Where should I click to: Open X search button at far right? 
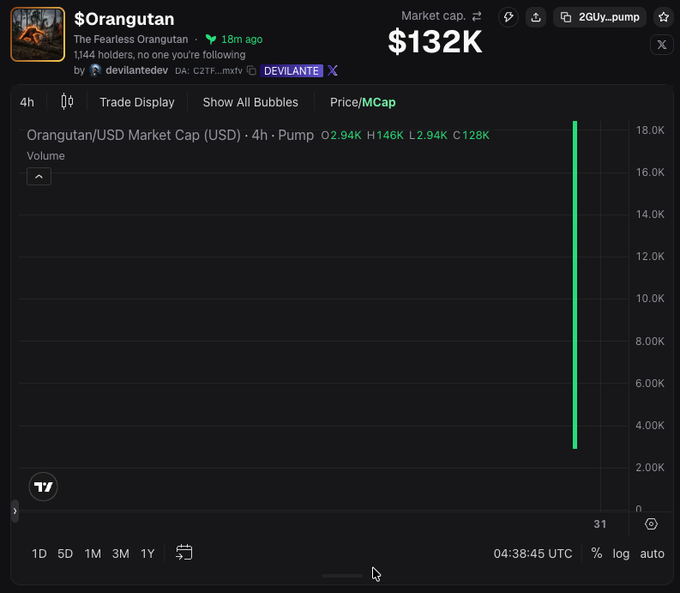pos(662,44)
